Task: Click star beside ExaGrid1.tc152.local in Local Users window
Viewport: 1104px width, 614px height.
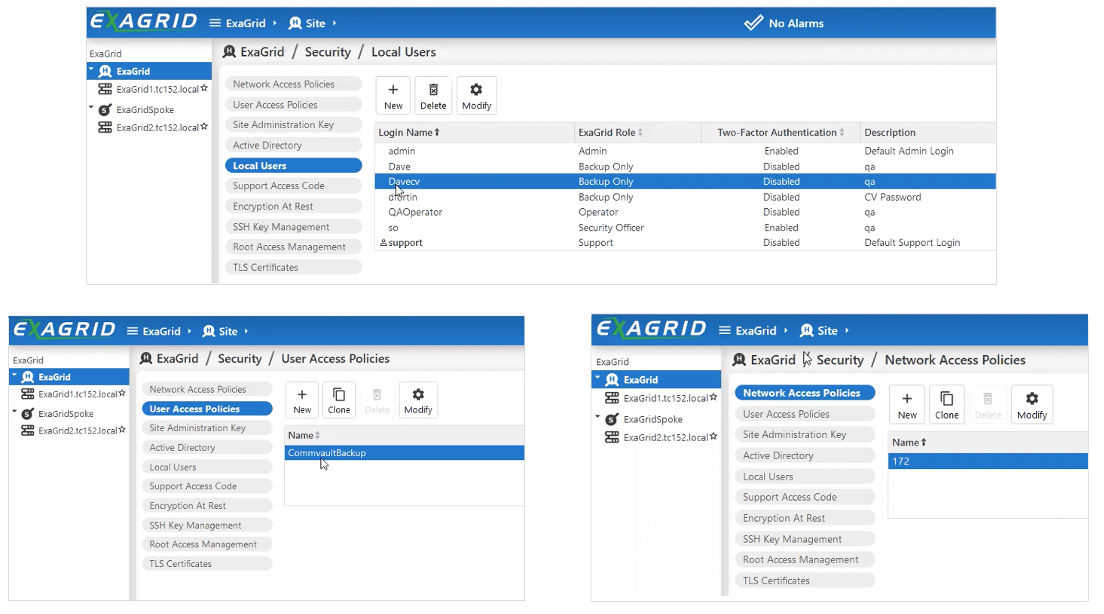Action: pos(204,89)
